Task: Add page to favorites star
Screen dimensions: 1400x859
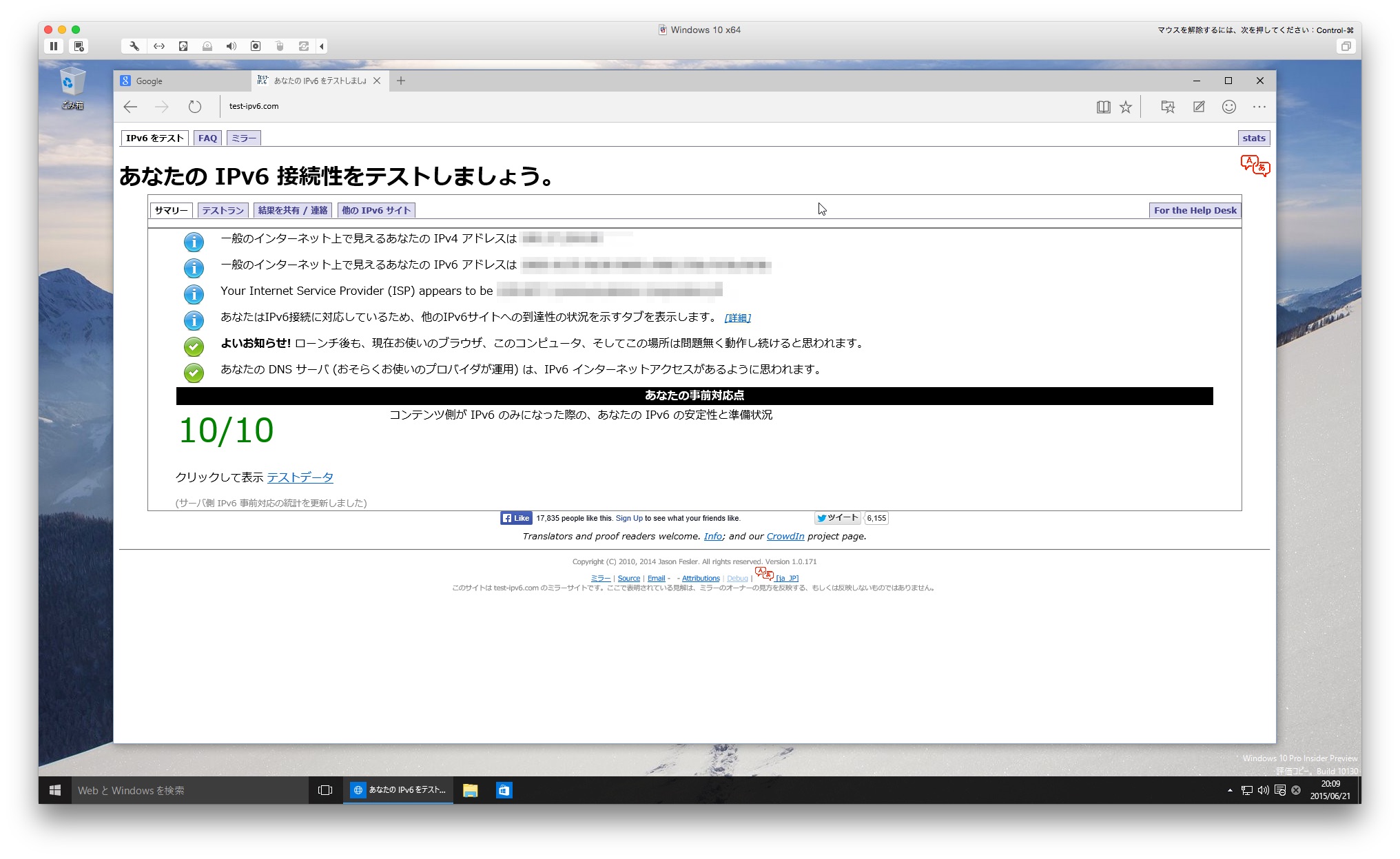Action: tap(1126, 107)
